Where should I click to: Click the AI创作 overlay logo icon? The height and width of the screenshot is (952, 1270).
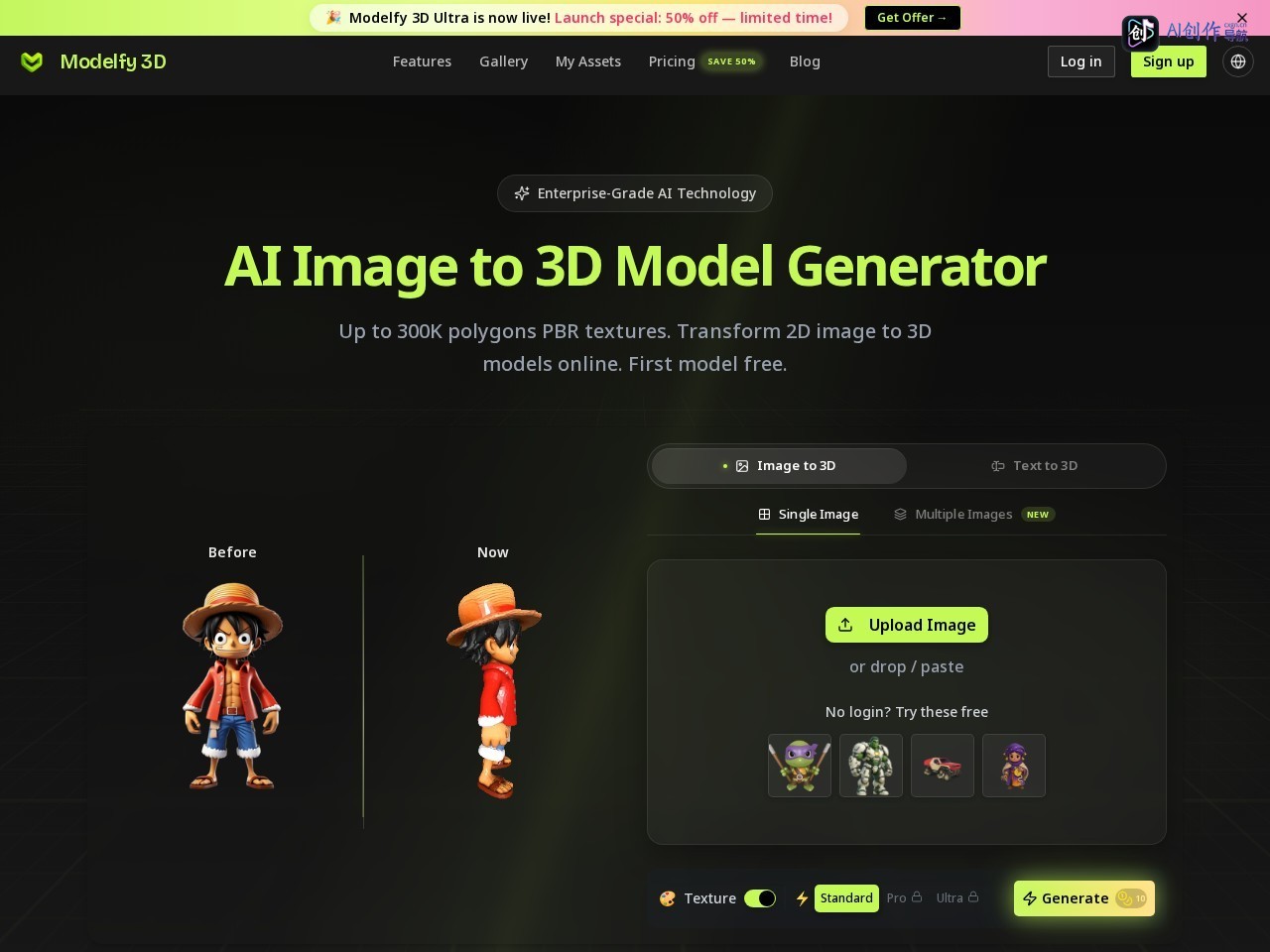click(1140, 33)
